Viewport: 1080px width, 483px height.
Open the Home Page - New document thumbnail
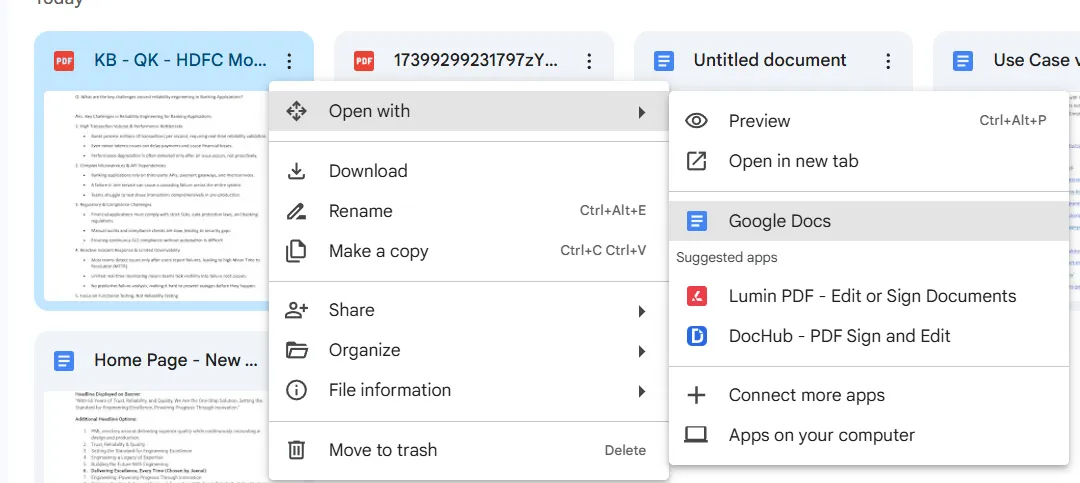click(157, 437)
